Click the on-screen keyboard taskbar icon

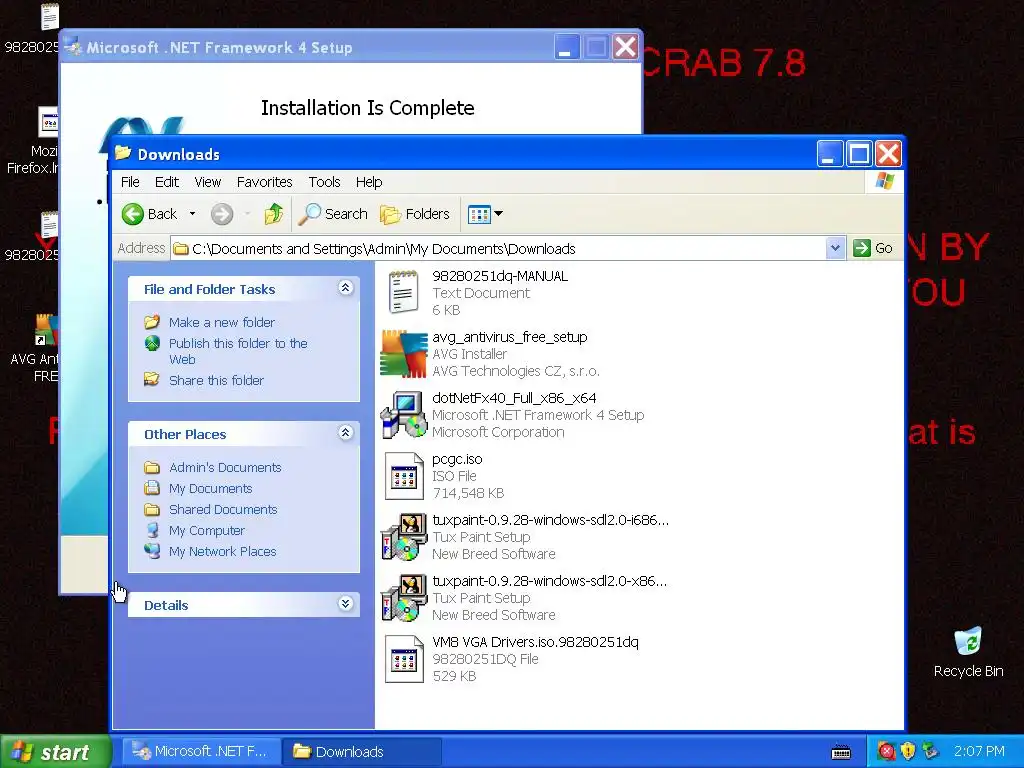pos(840,752)
